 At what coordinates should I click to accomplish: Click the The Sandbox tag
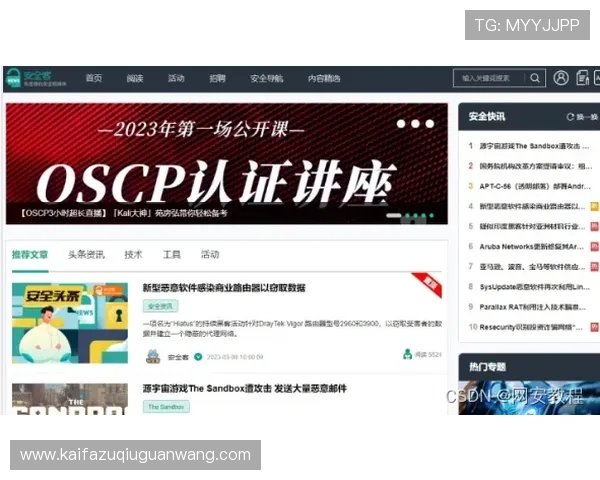(166, 407)
